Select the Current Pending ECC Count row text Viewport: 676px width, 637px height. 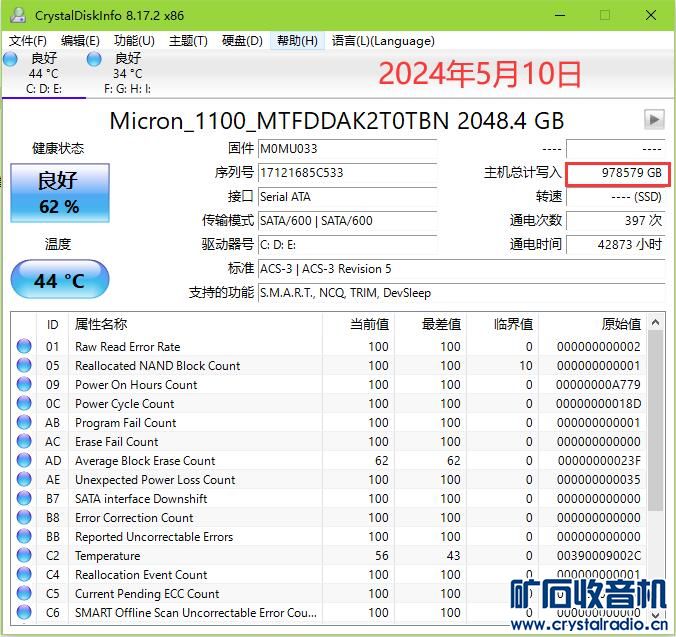(x=147, y=594)
